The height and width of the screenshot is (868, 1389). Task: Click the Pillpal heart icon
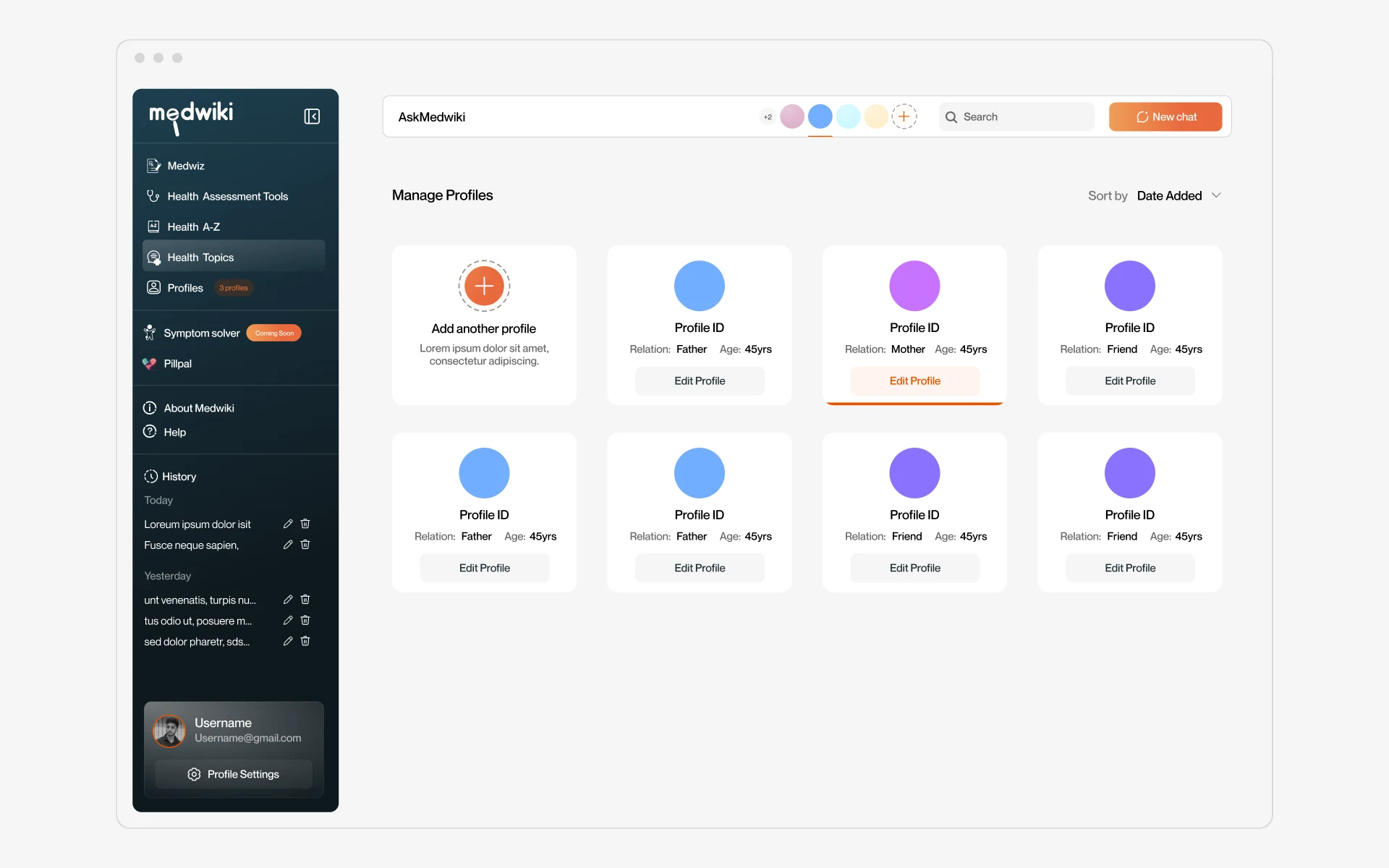click(149, 363)
